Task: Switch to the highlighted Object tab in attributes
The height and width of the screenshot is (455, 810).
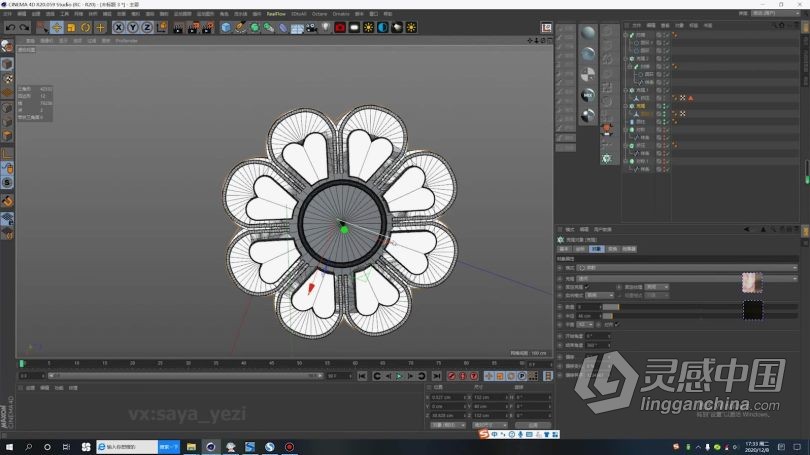Action: click(x=596, y=249)
